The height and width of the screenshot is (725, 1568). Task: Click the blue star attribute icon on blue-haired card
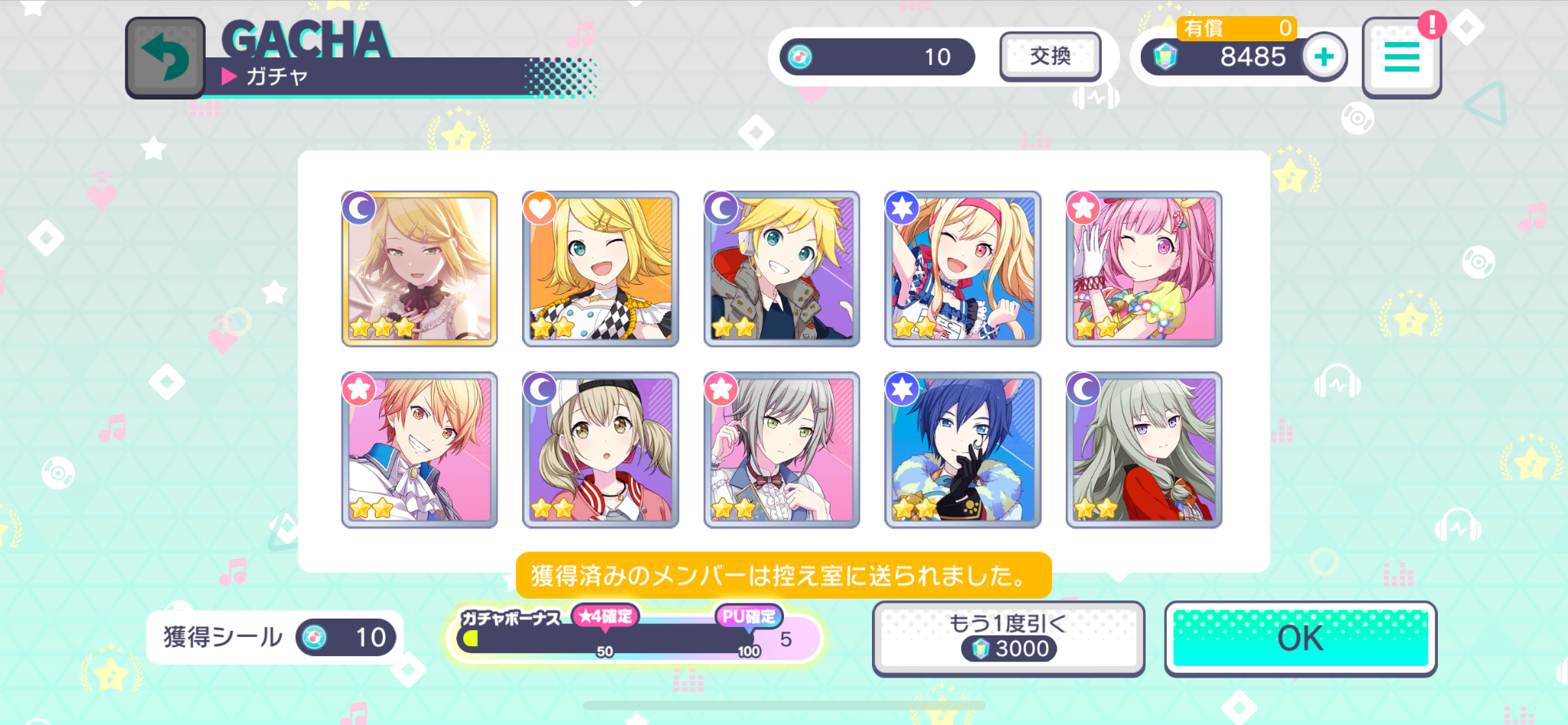[x=903, y=389]
